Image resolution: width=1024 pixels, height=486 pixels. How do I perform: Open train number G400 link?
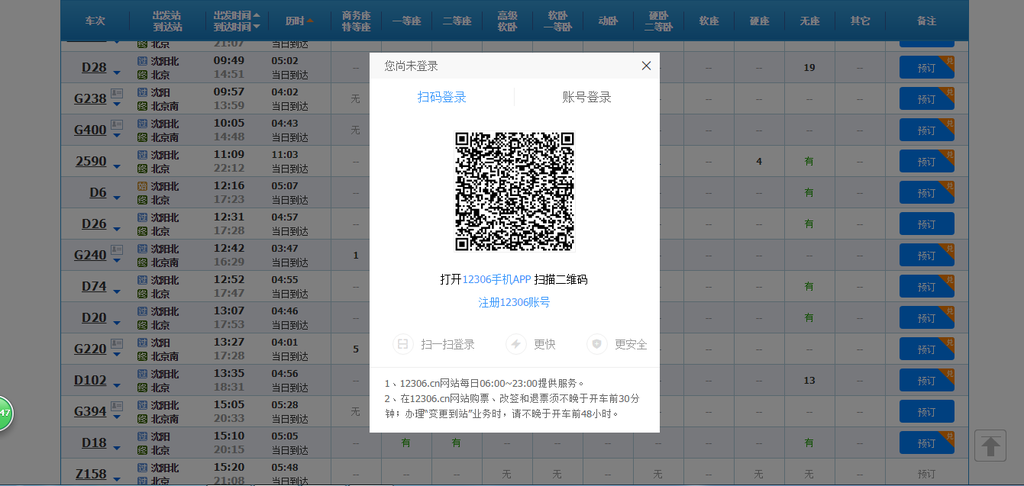90,130
